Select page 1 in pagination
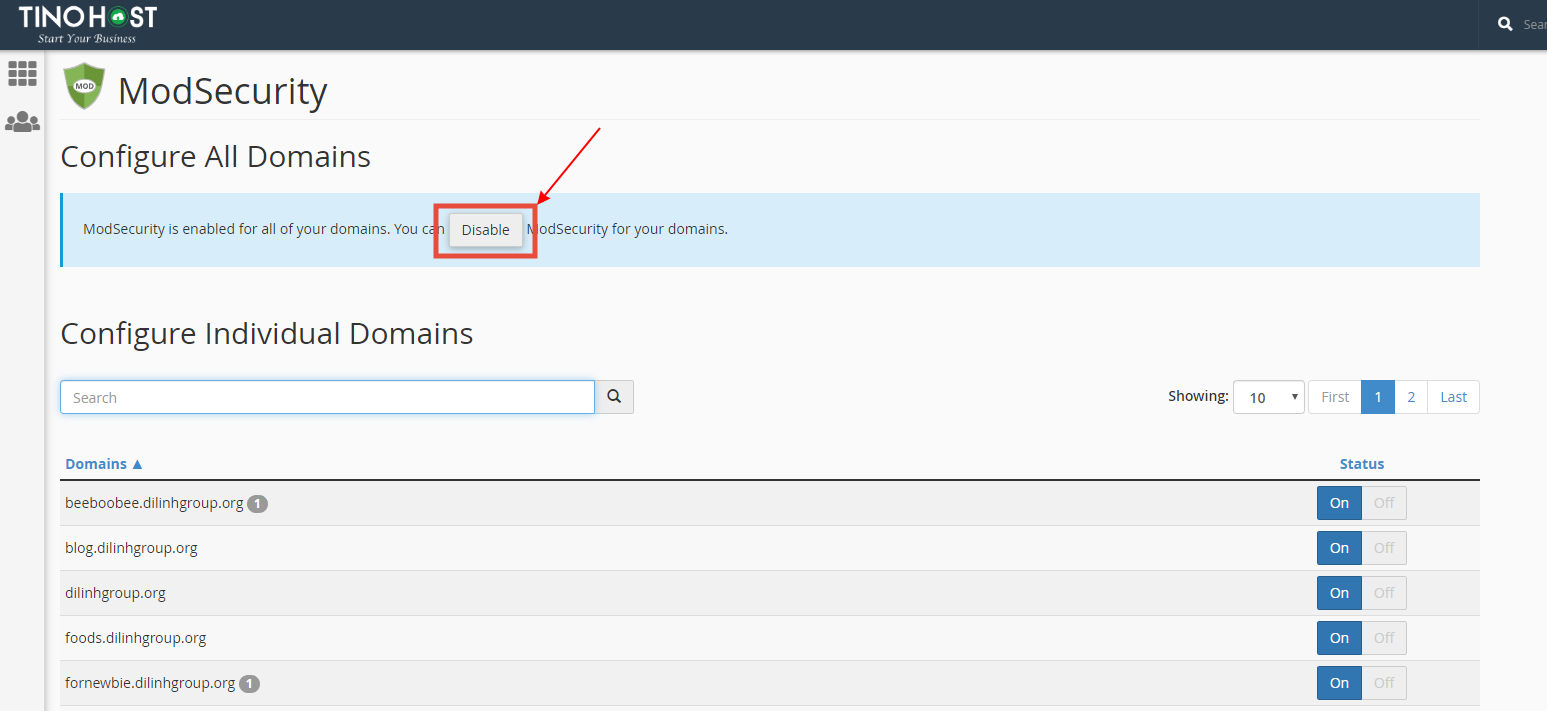This screenshot has height=711, width=1547. click(1378, 397)
